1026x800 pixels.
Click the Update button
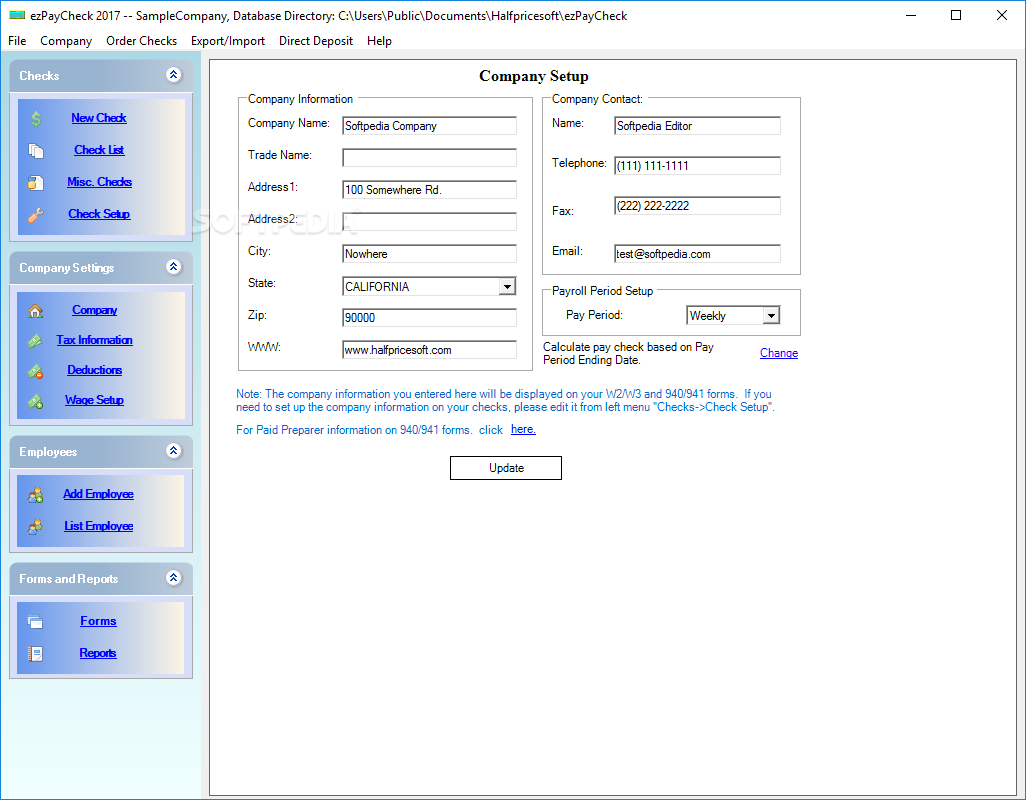(x=506, y=468)
